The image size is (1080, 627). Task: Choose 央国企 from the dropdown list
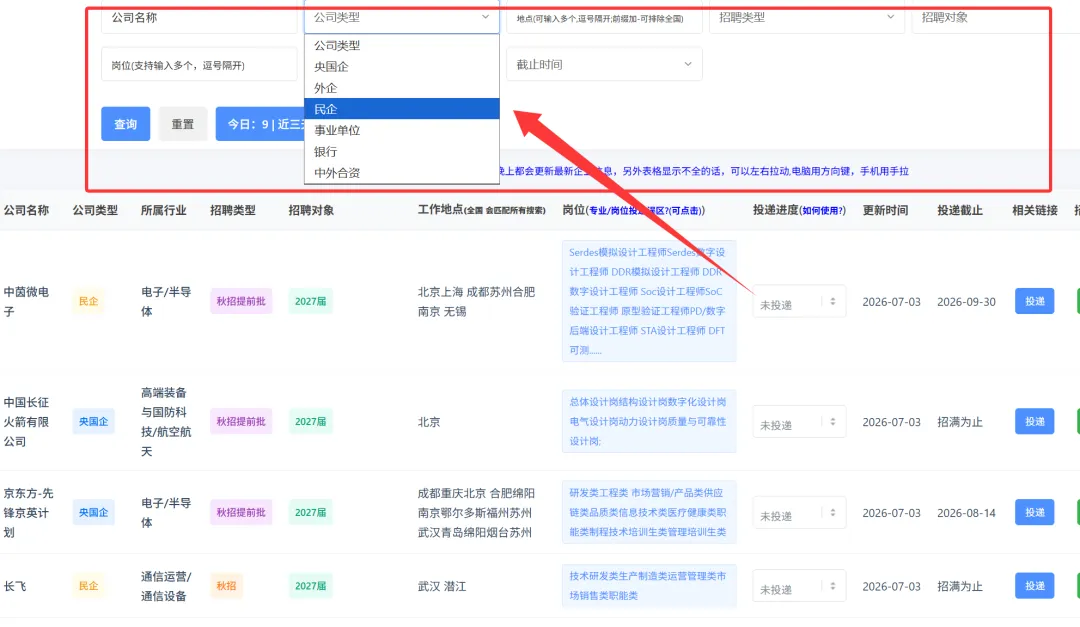[402, 67]
